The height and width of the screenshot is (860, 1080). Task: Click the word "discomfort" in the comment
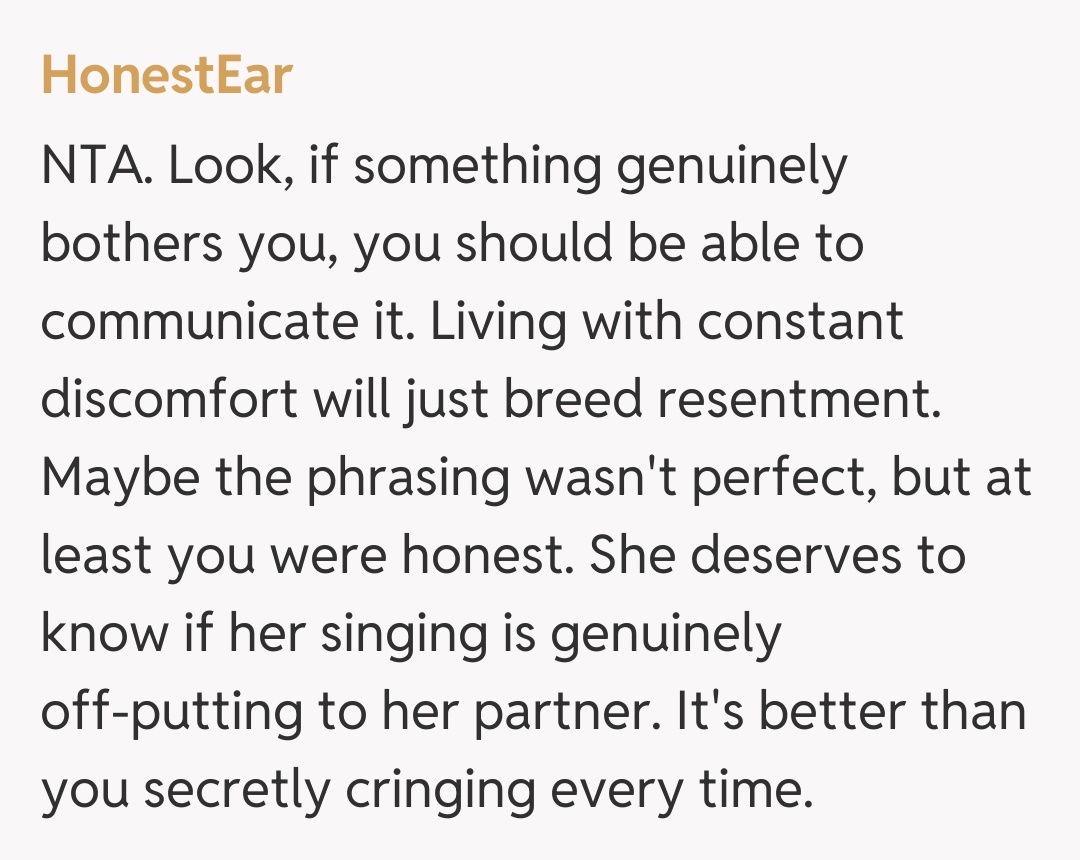click(x=169, y=400)
